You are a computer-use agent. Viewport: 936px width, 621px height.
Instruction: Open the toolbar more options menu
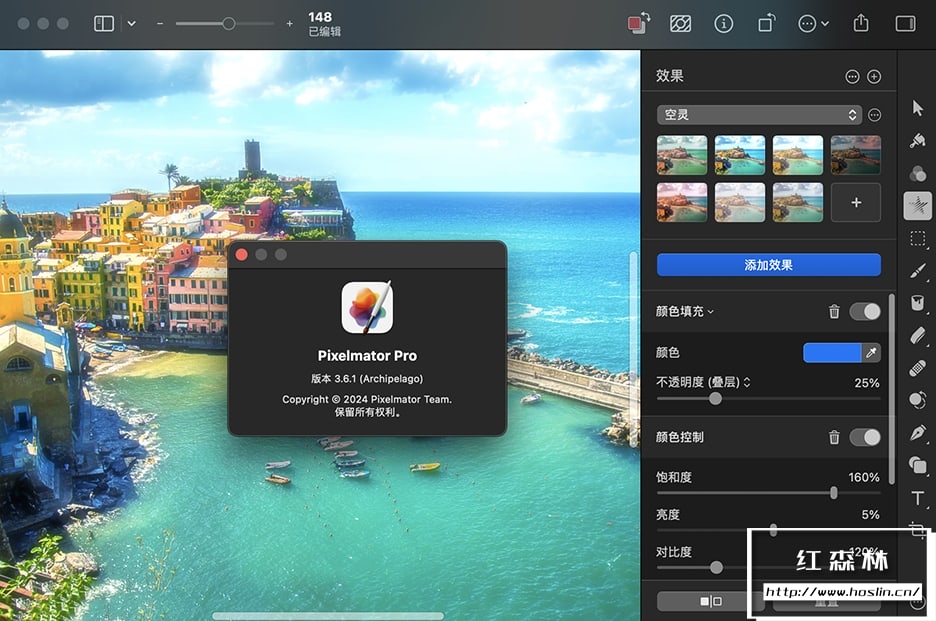813,24
